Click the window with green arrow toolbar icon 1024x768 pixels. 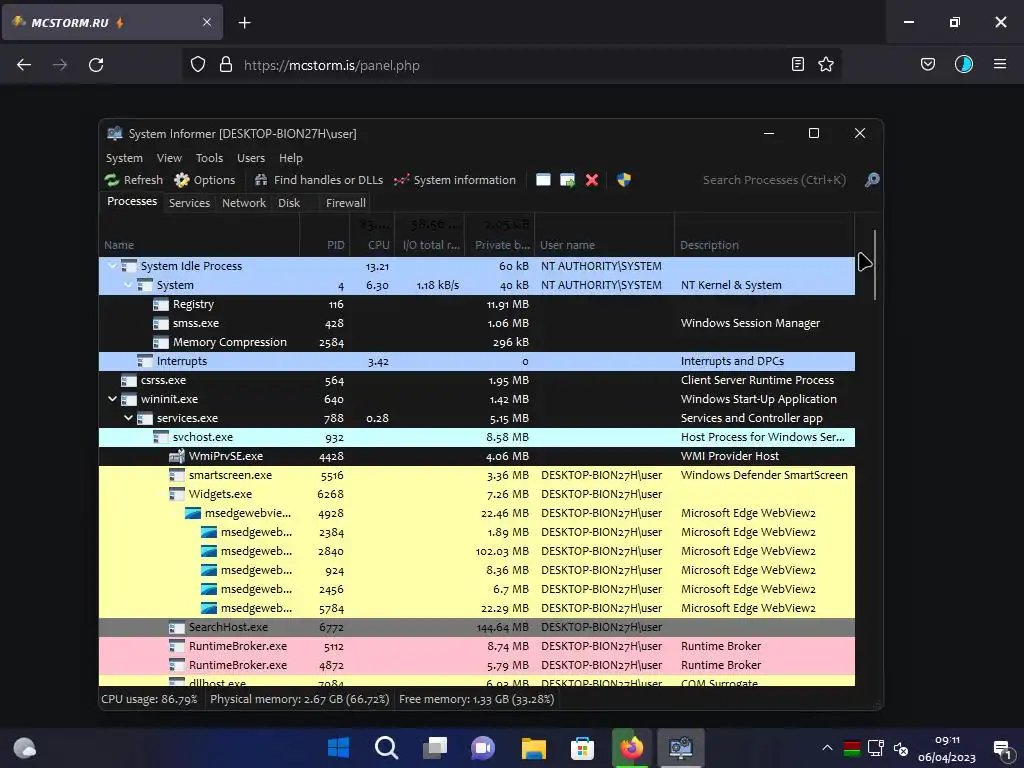(x=568, y=180)
